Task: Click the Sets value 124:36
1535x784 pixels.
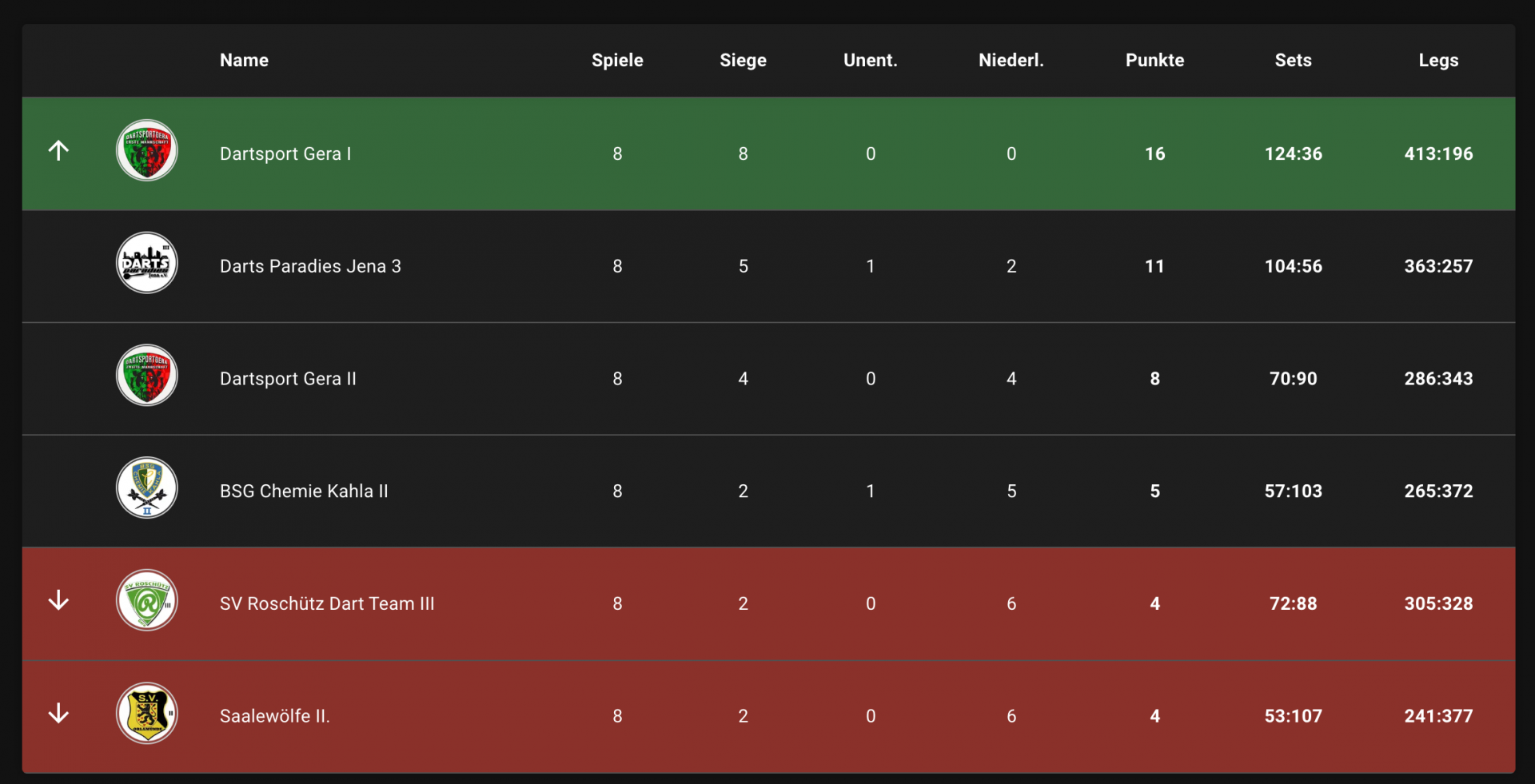Action: tap(1293, 153)
